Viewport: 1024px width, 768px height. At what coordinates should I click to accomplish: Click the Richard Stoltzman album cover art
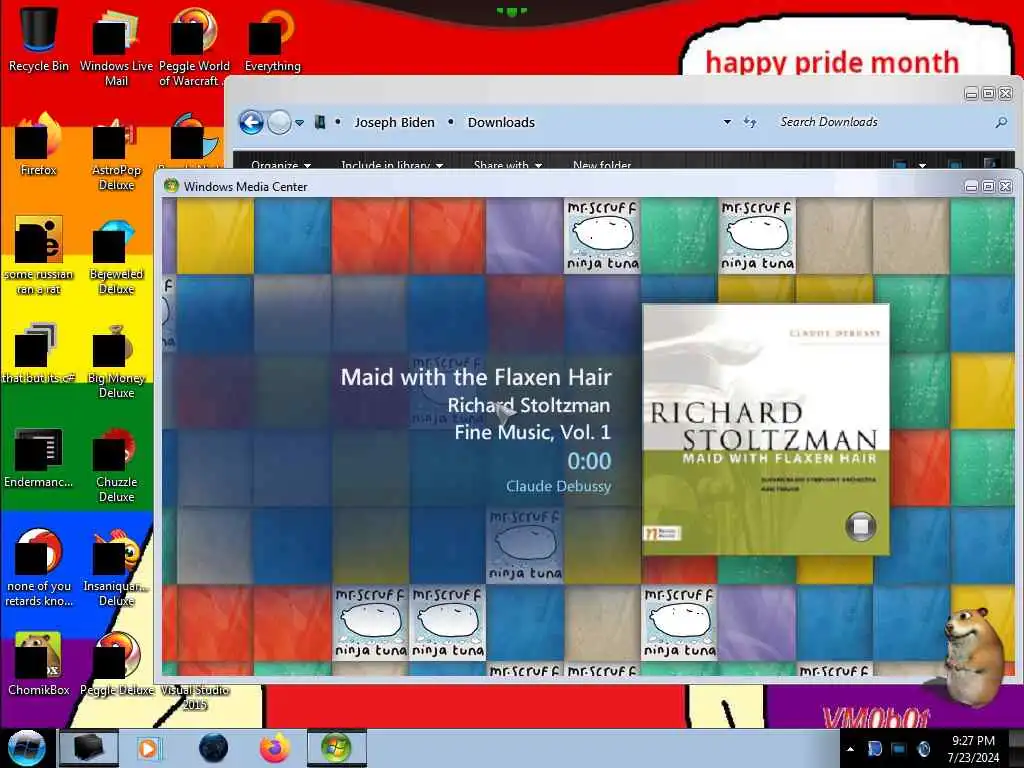point(765,429)
